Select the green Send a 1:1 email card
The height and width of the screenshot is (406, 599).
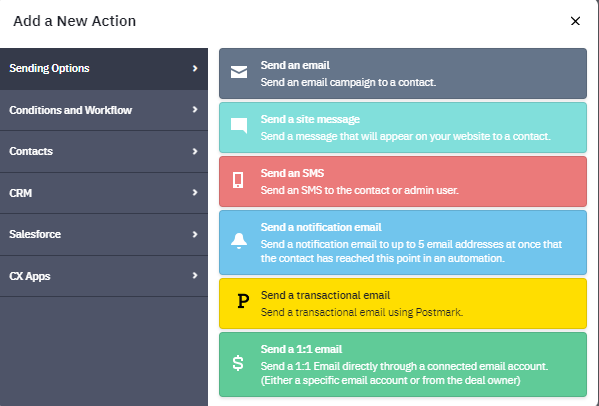pyautogui.click(x=403, y=364)
